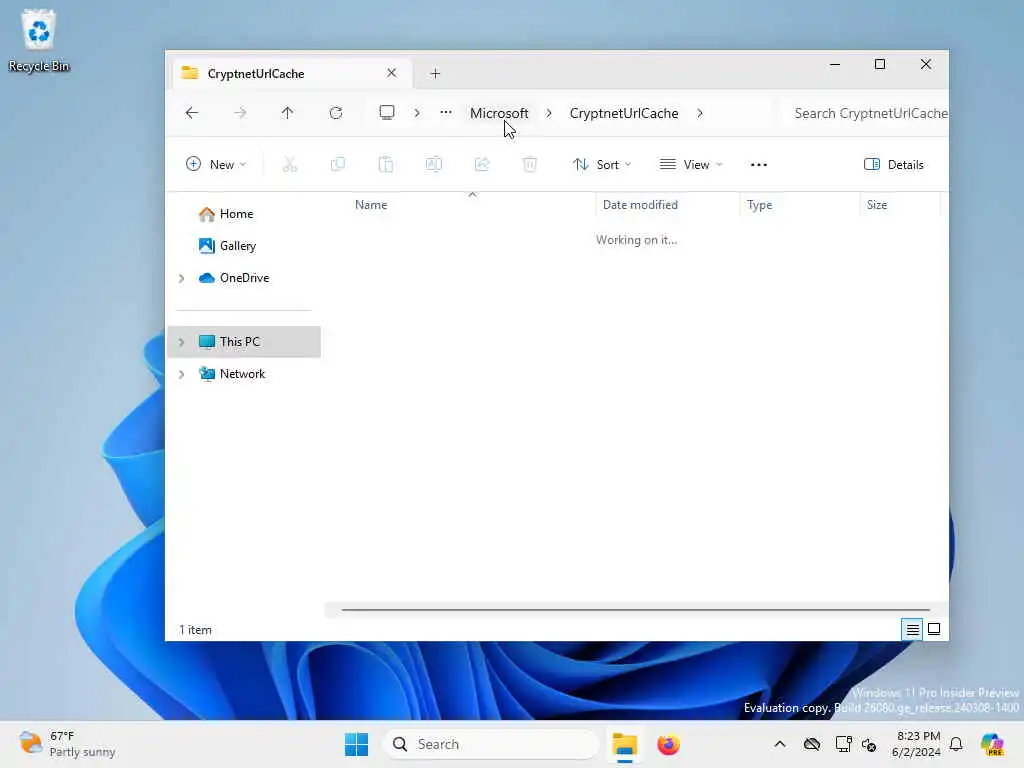Viewport: 1024px width, 768px height.
Task: Switch to large thumbnails view icon
Action: tap(934, 630)
